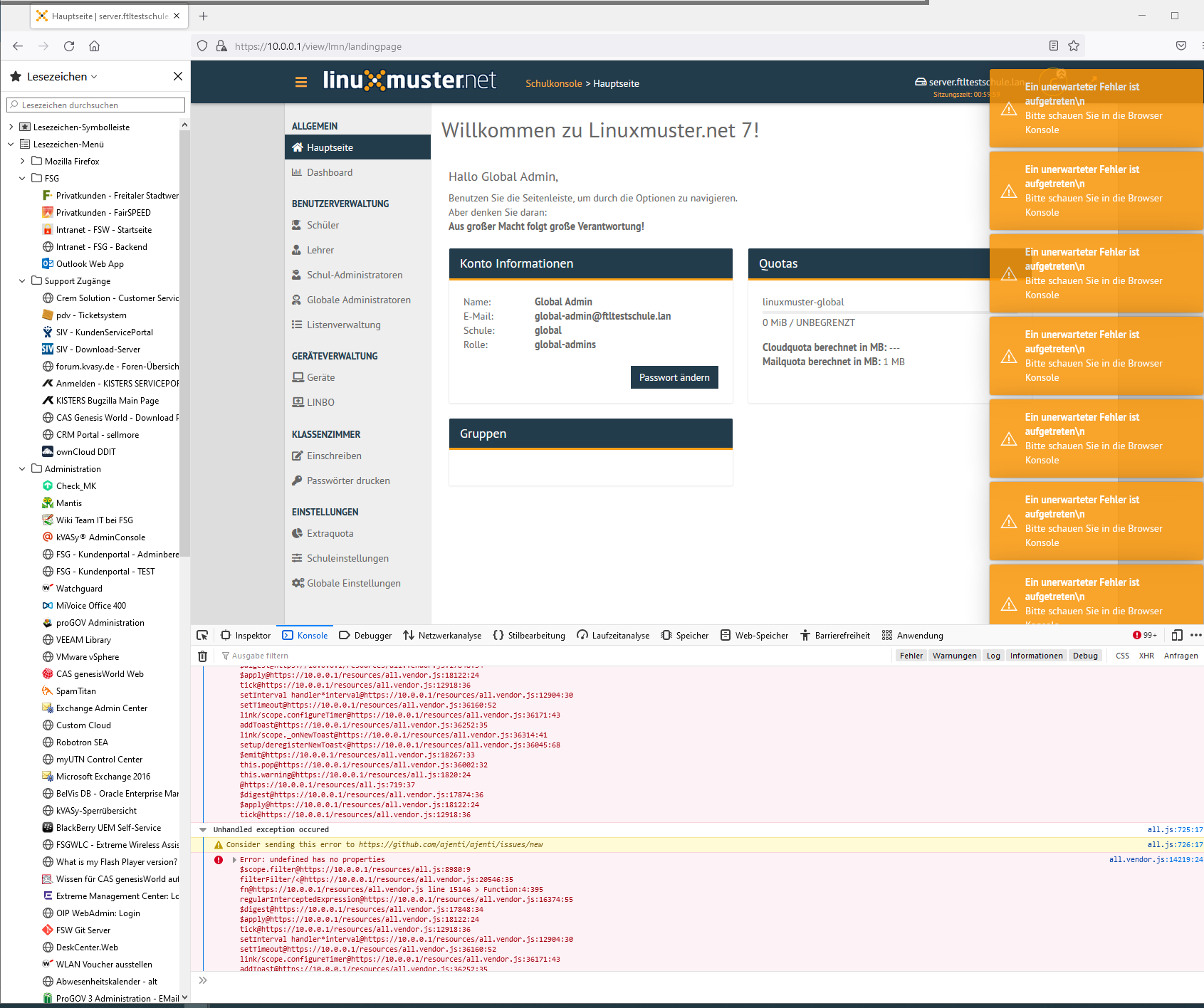Switch to the Inspektor devtools tab

[246, 636]
